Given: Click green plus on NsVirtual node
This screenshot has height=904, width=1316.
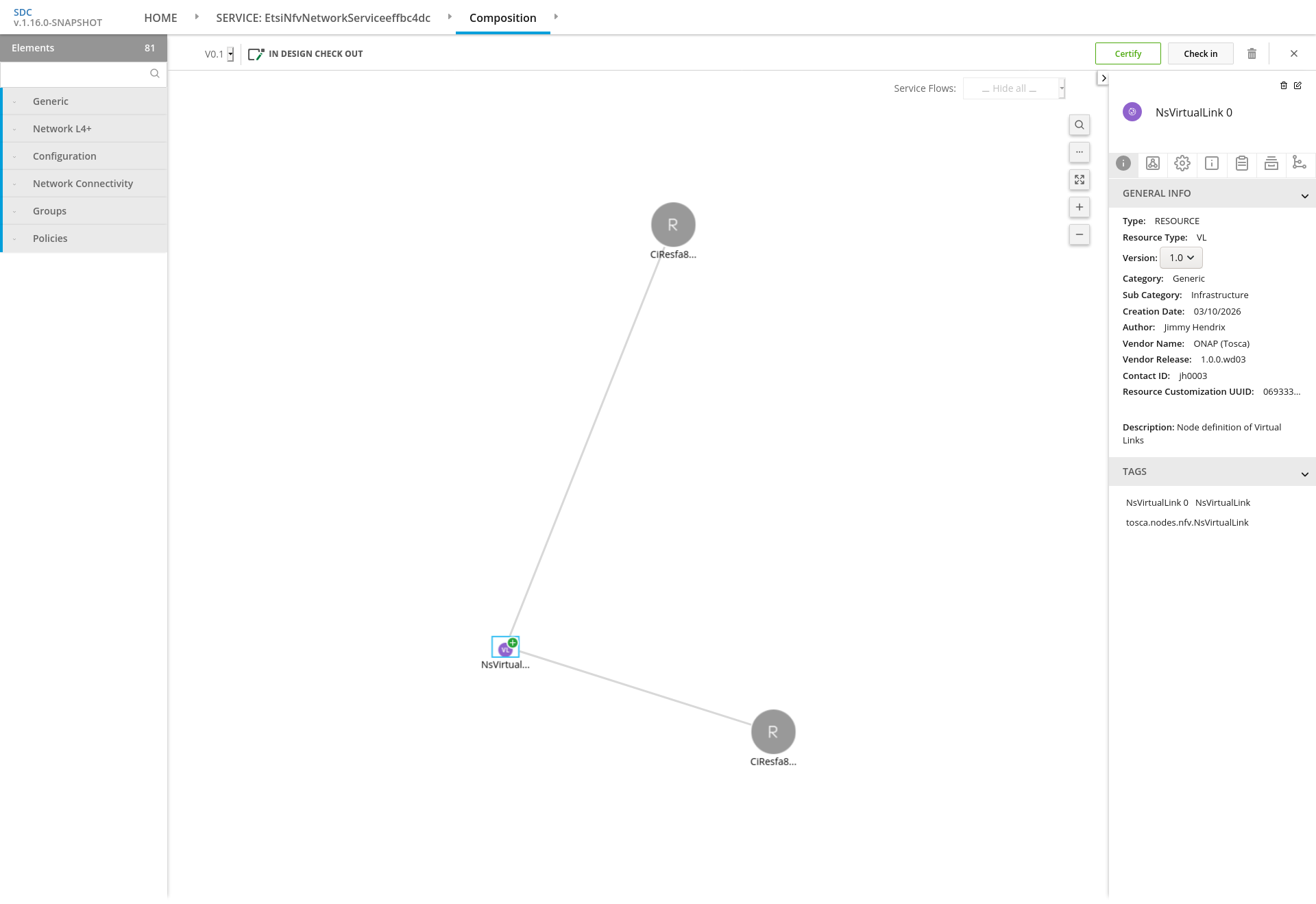Looking at the screenshot, I should click(513, 643).
